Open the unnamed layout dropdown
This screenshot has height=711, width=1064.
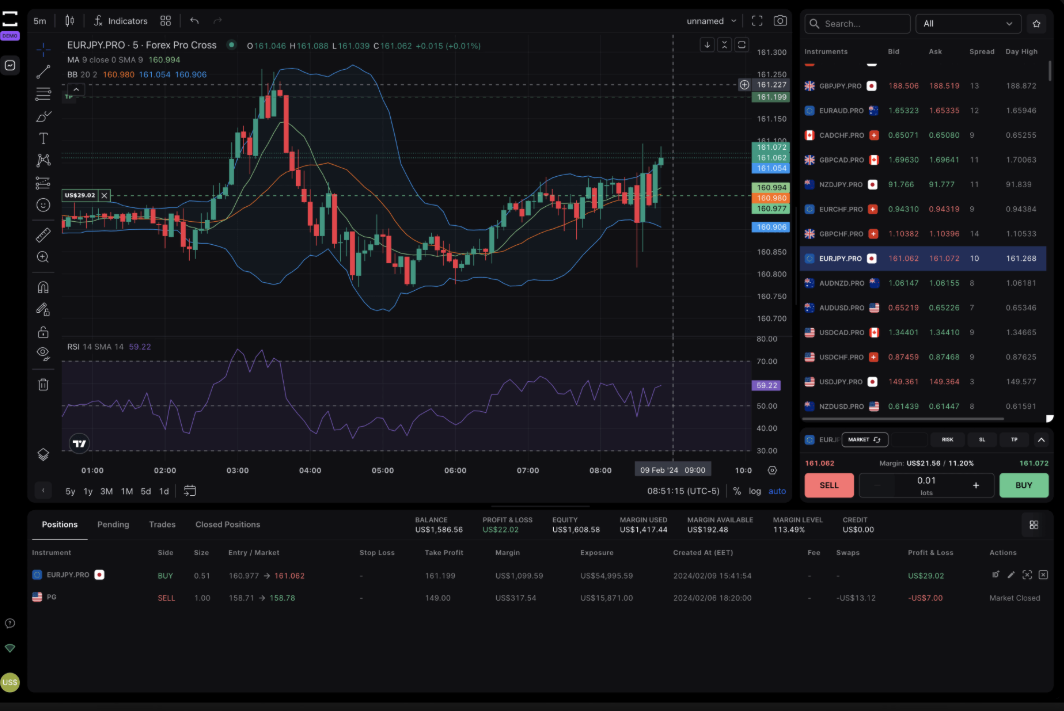click(x=711, y=21)
